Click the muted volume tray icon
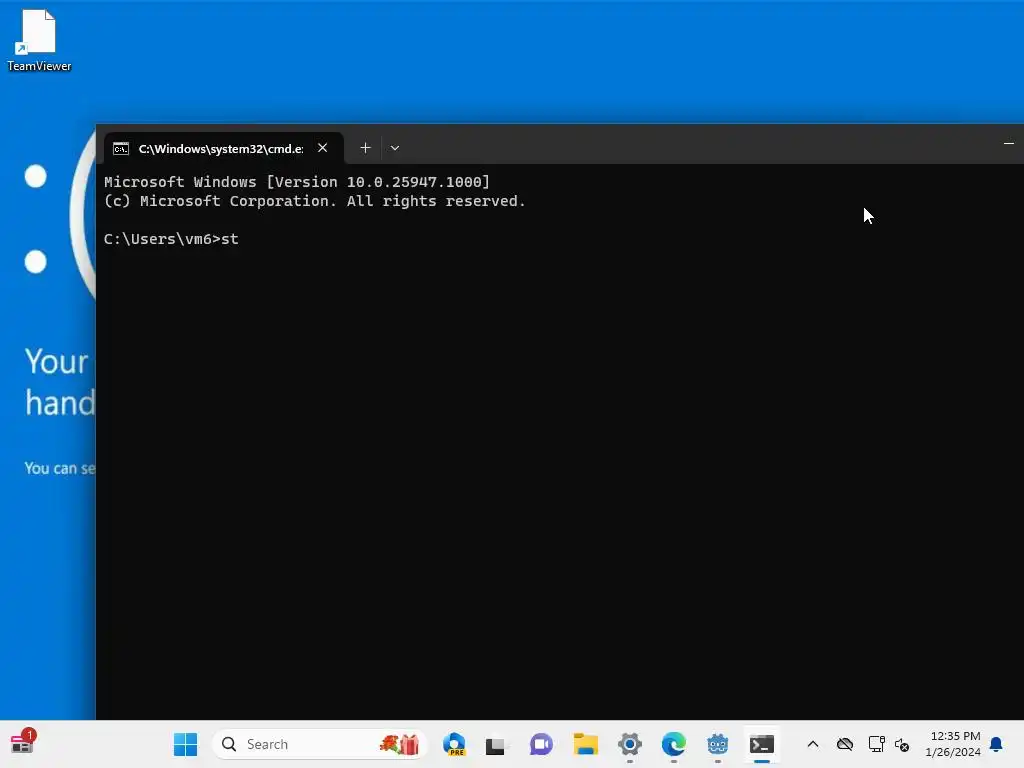Image resolution: width=1024 pixels, height=768 pixels. pos(903,744)
